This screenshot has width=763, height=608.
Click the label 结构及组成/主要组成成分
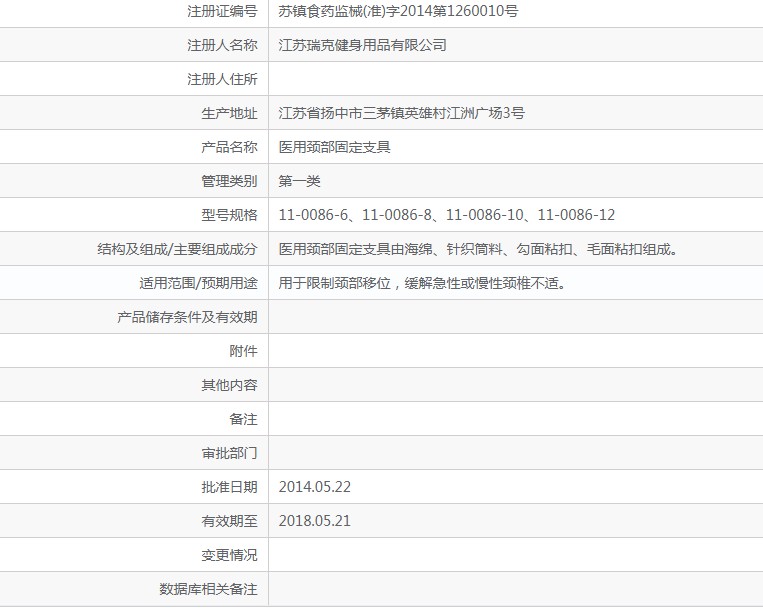coord(177,249)
